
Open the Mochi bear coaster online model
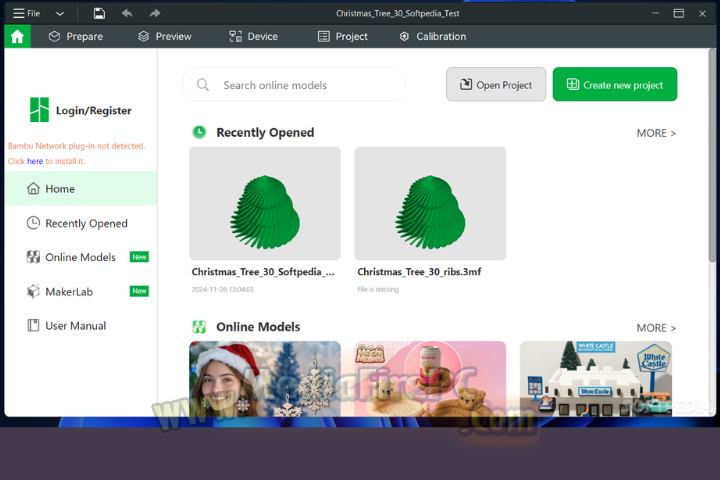click(430, 379)
